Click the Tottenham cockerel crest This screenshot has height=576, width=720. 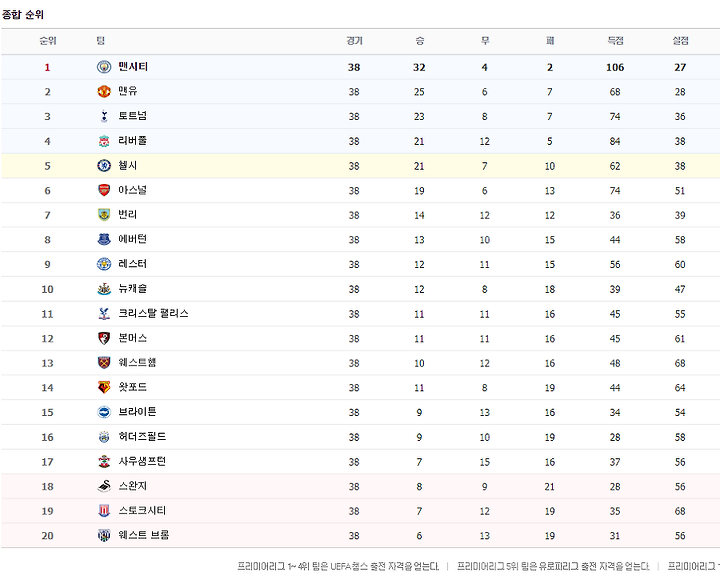(x=104, y=116)
